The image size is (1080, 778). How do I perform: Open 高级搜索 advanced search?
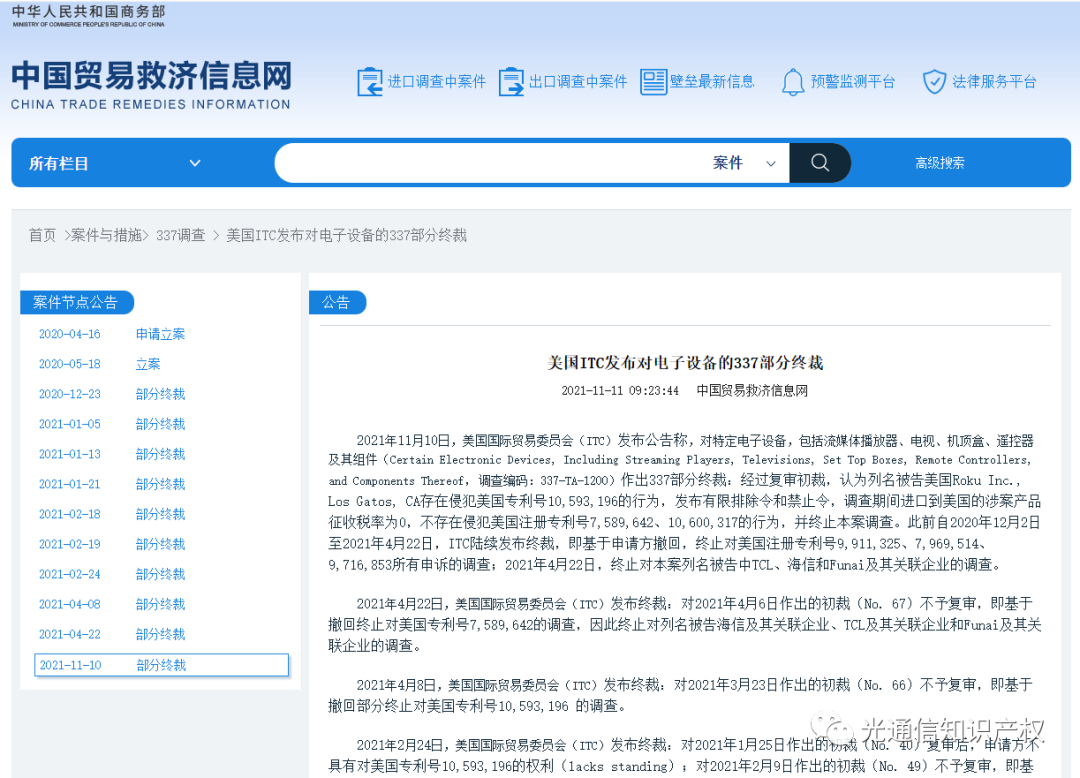coord(939,163)
